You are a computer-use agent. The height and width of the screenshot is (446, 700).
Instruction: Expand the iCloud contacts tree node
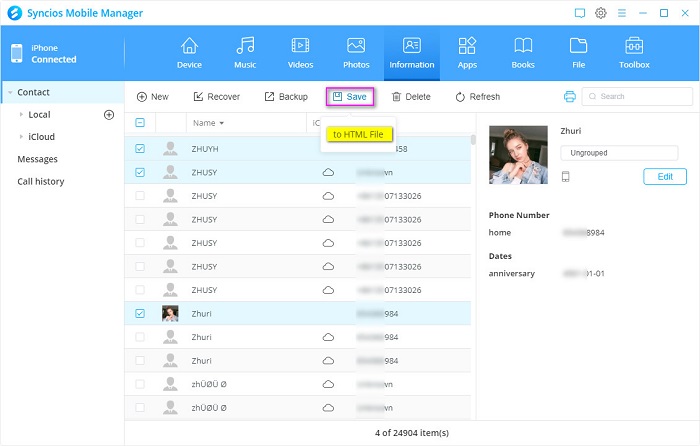click(21, 137)
